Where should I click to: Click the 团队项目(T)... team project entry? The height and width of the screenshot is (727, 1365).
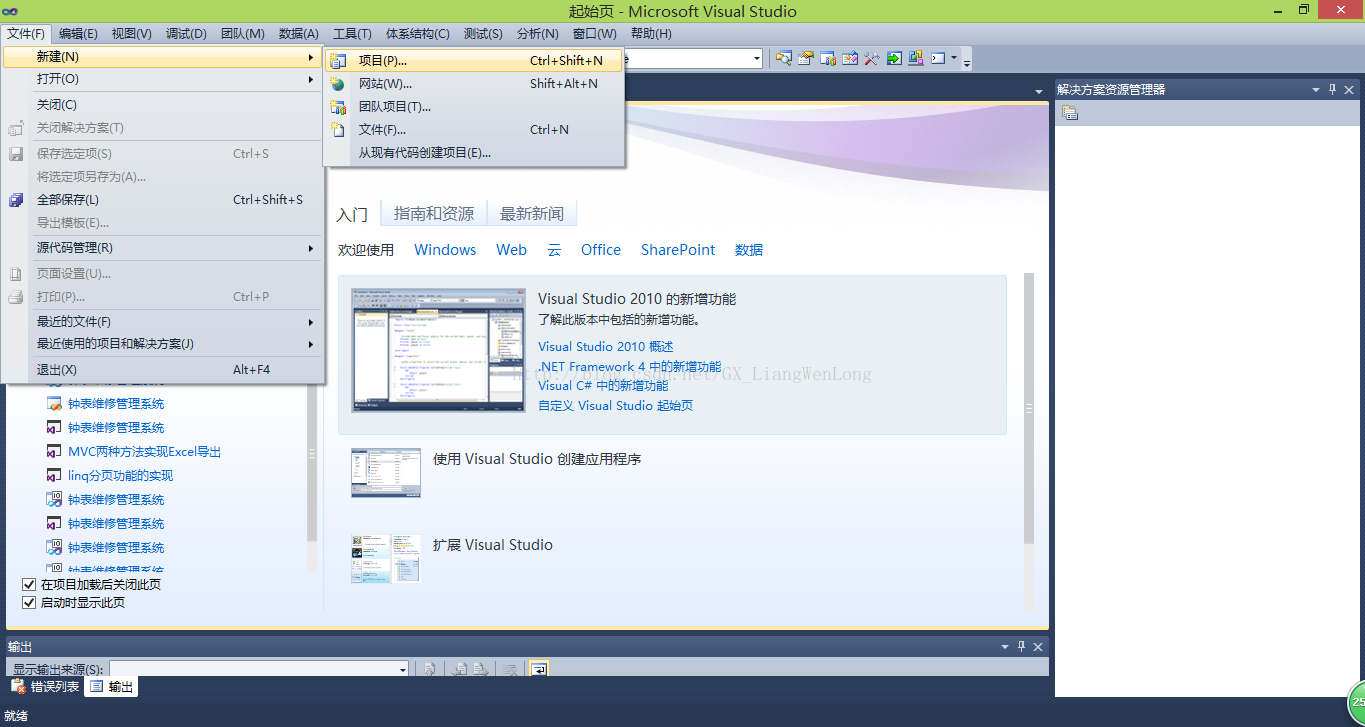click(474, 106)
